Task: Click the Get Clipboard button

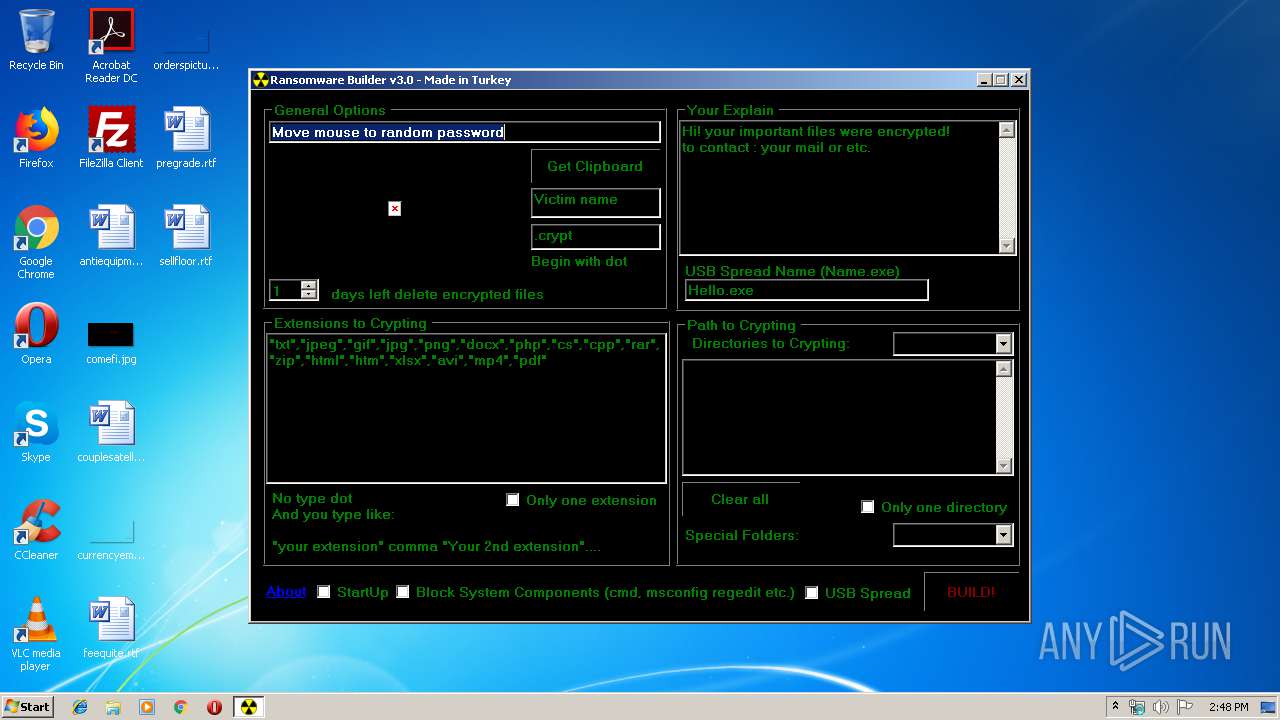Action: pos(595,166)
